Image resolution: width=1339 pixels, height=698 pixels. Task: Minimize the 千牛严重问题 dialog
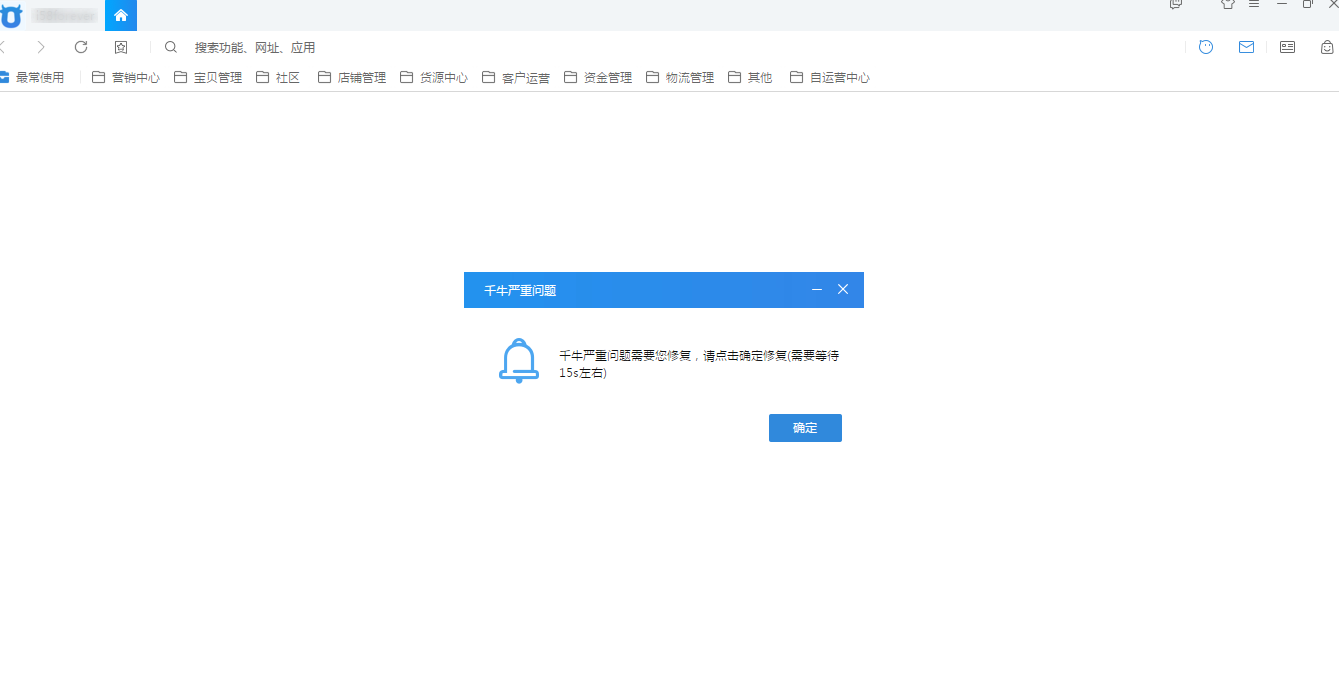pyautogui.click(x=817, y=289)
